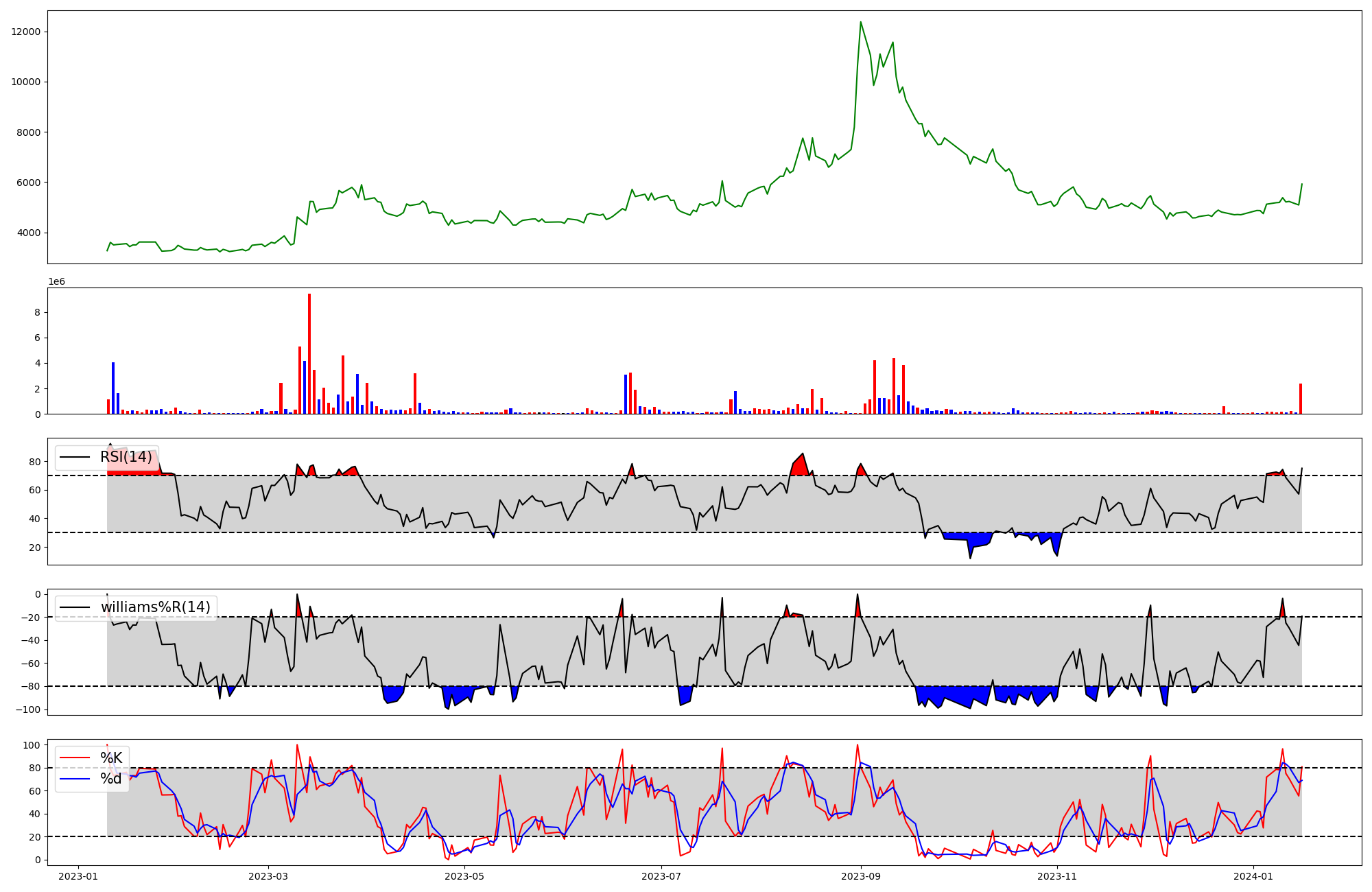Click the blue %d legend line sample

tap(75, 779)
